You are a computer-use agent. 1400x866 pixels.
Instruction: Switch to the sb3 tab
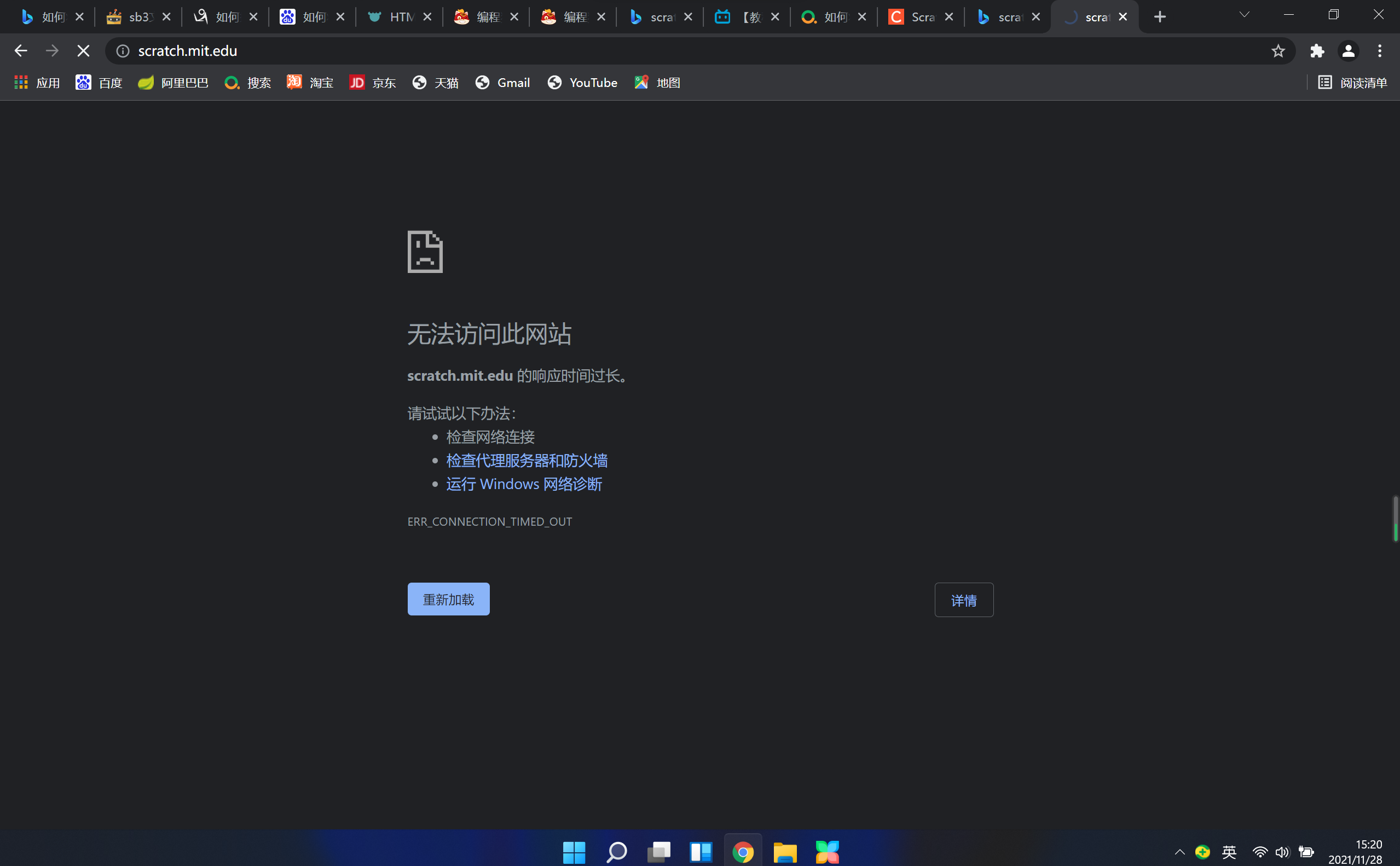click(x=139, y=17)
